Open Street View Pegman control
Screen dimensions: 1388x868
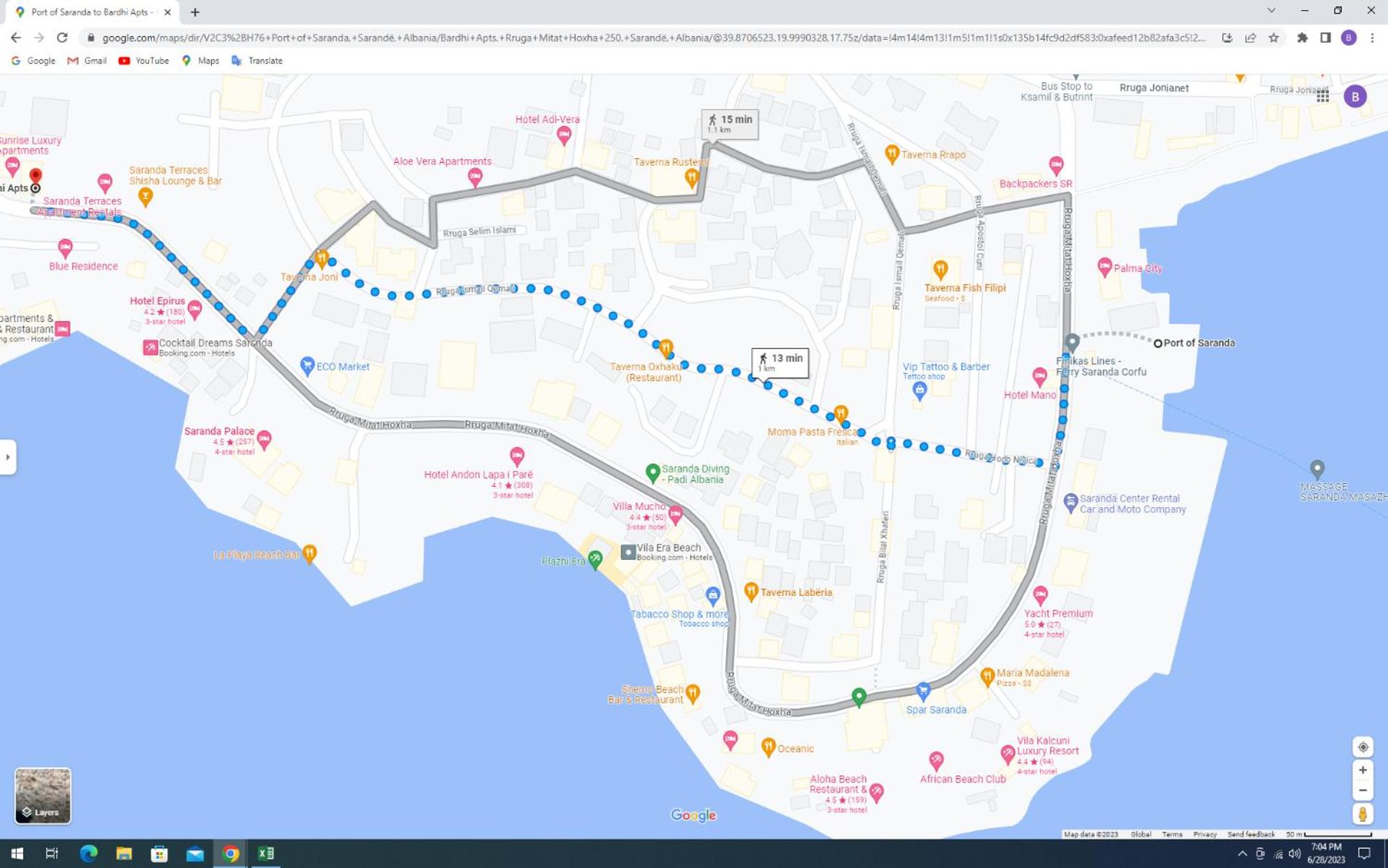pos(1363,814)
